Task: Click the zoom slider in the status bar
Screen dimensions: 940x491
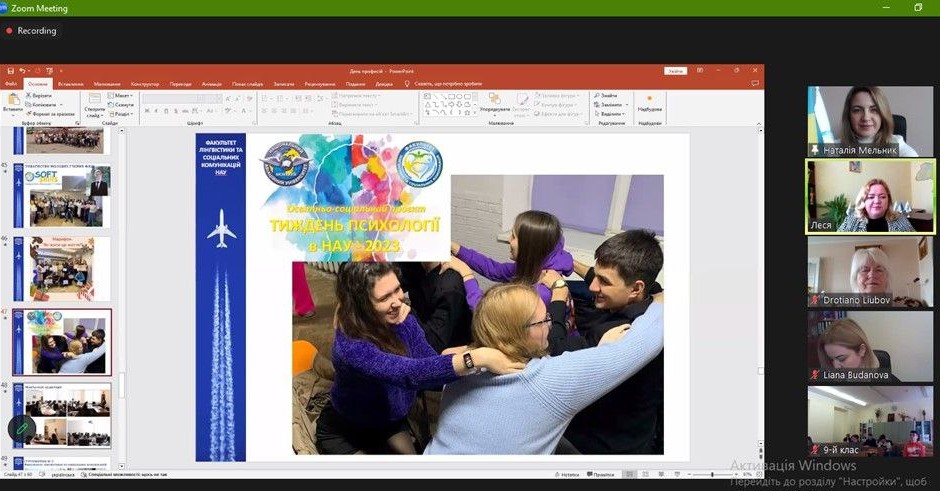Action: (x=711, y=474)
